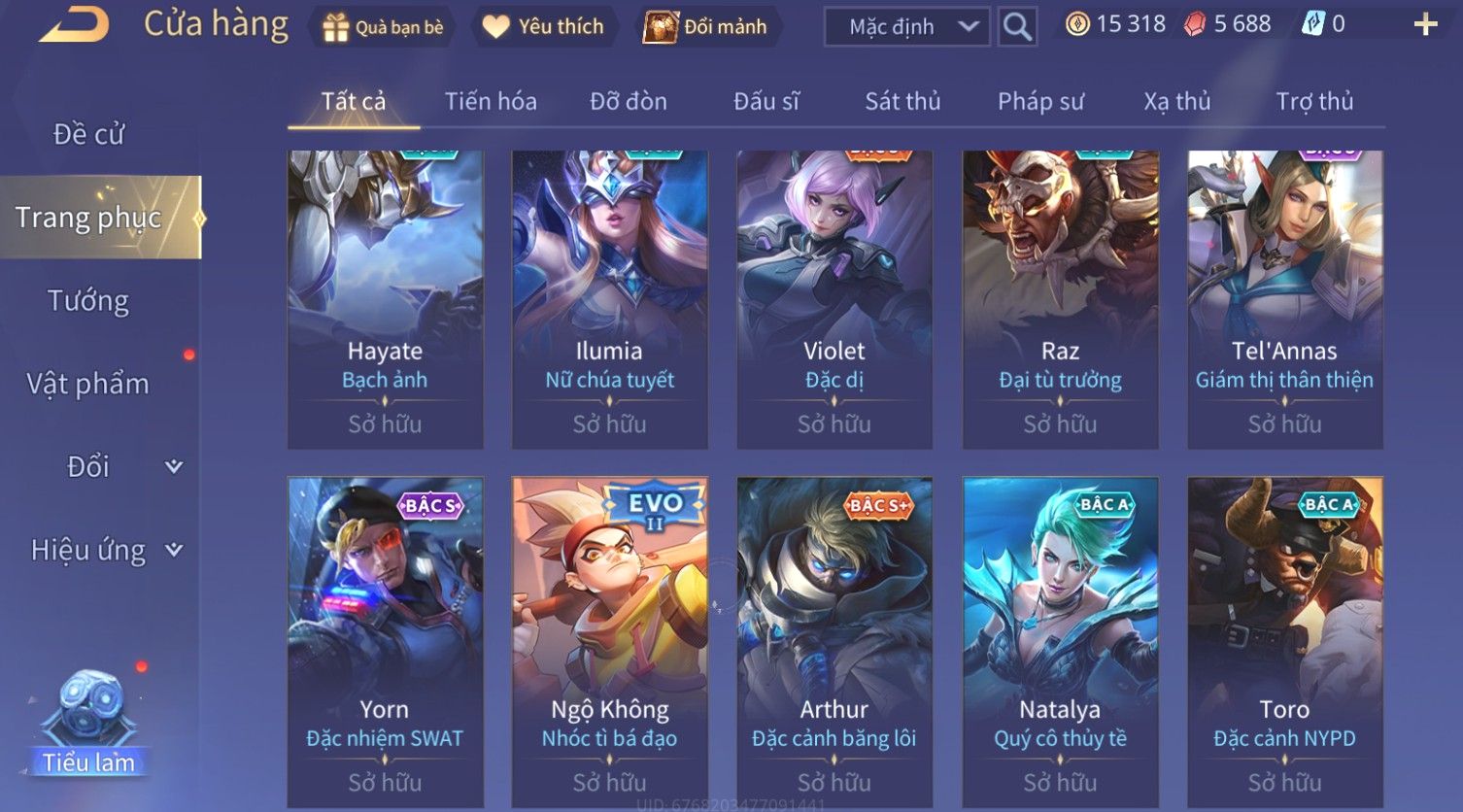Screen dimensions: 1463x812
Task: Select the Đề cử sidebar item
Action: (x=88, y=134)
